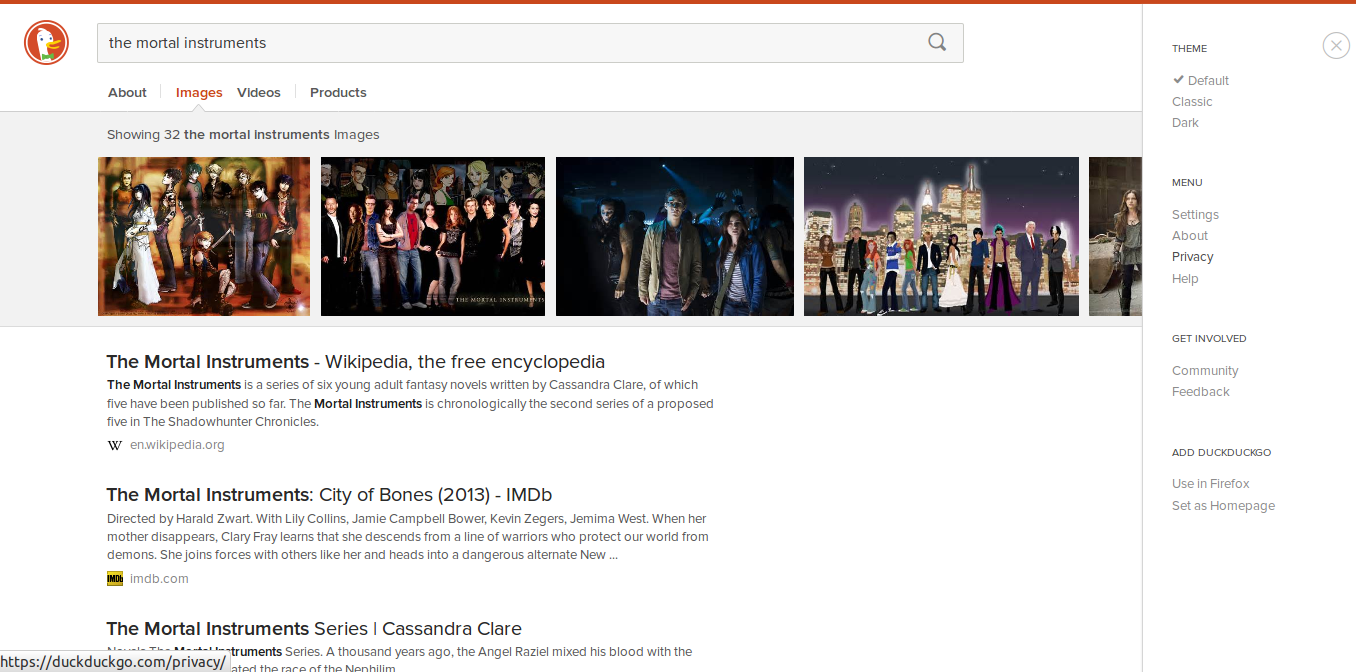Viewport: 1356px width, 672px height.
Task: Open the Wikipedia Mortal Instruments result title
Action: point(356,361)
